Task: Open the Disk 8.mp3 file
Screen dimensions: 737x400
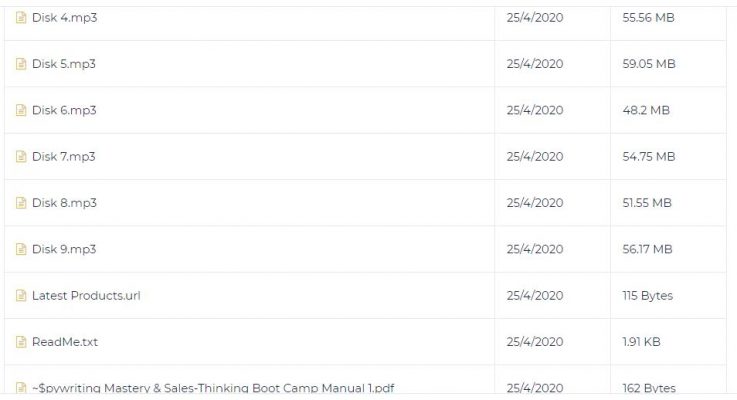Action: tap(64, 203)
